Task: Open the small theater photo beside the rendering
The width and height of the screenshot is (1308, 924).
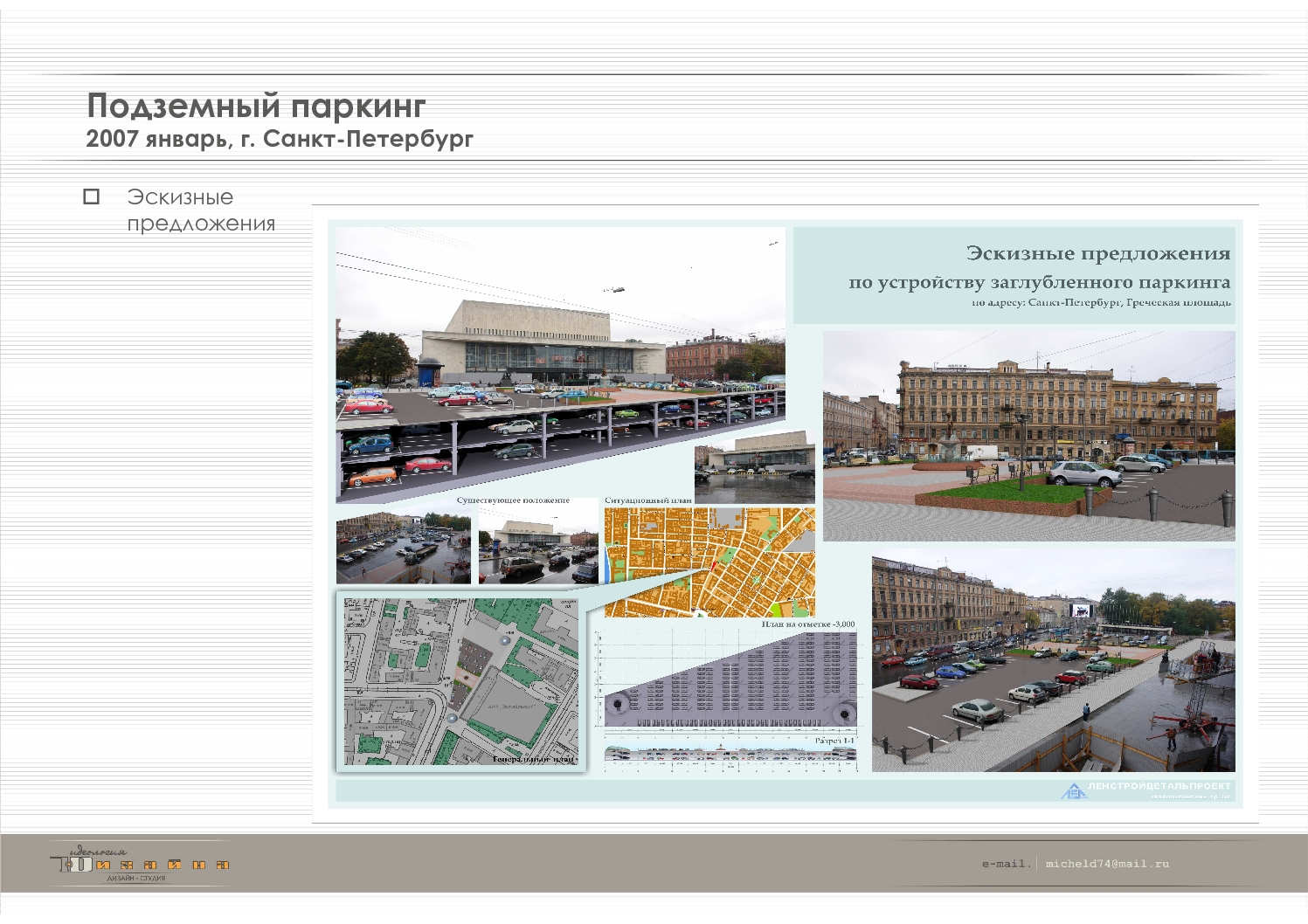Action: [x=755, y=467]
